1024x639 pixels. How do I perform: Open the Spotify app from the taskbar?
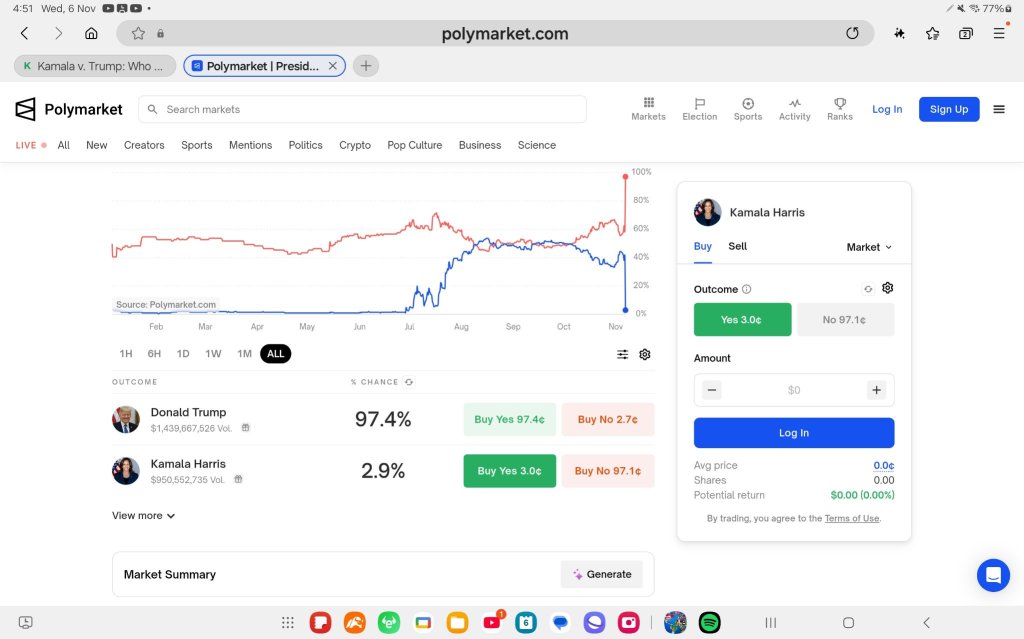pyautogui.click(x=709, y=623)
